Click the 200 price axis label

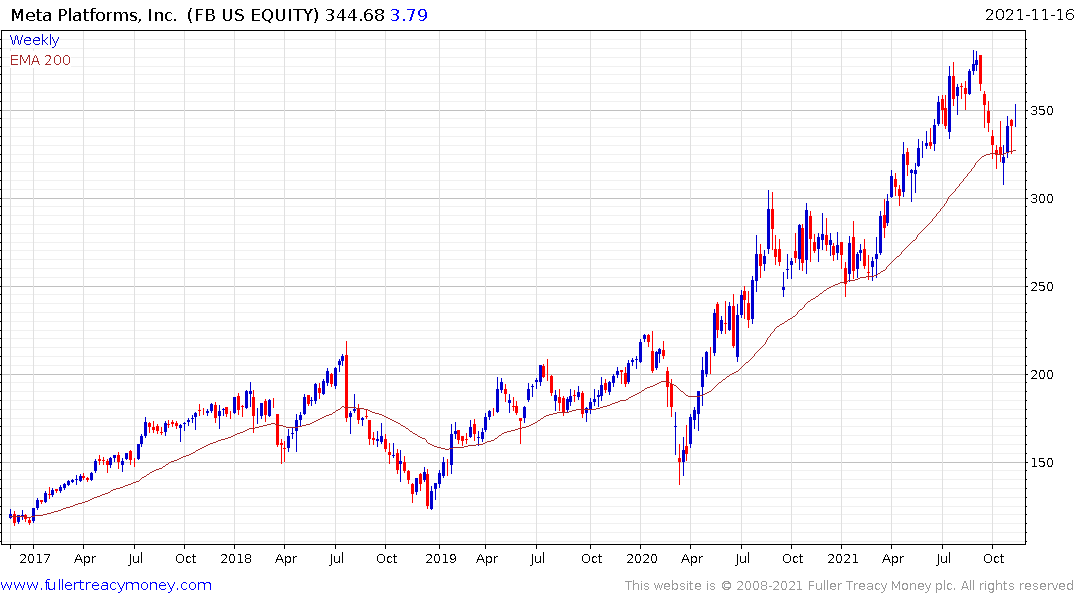pyautogui.click(x=1042, y=374)
